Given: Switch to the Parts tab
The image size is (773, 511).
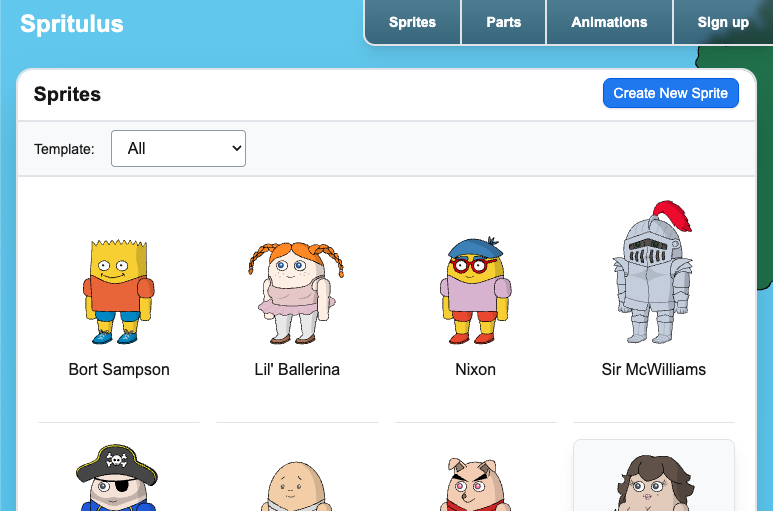Looking at the screenshot, I should click(503, 22).
